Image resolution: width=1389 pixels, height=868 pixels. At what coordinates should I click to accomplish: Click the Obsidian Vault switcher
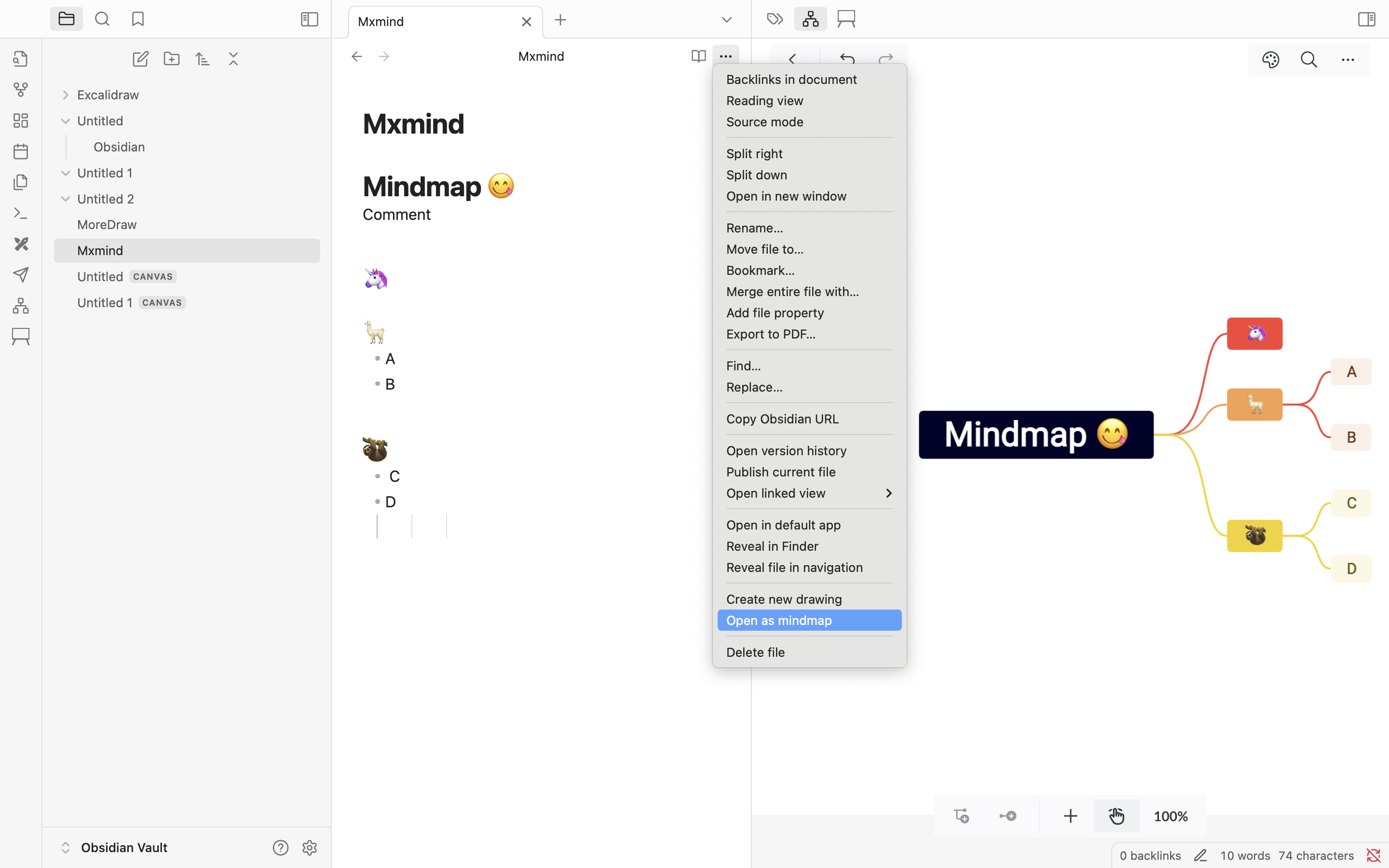pos(123,847)
